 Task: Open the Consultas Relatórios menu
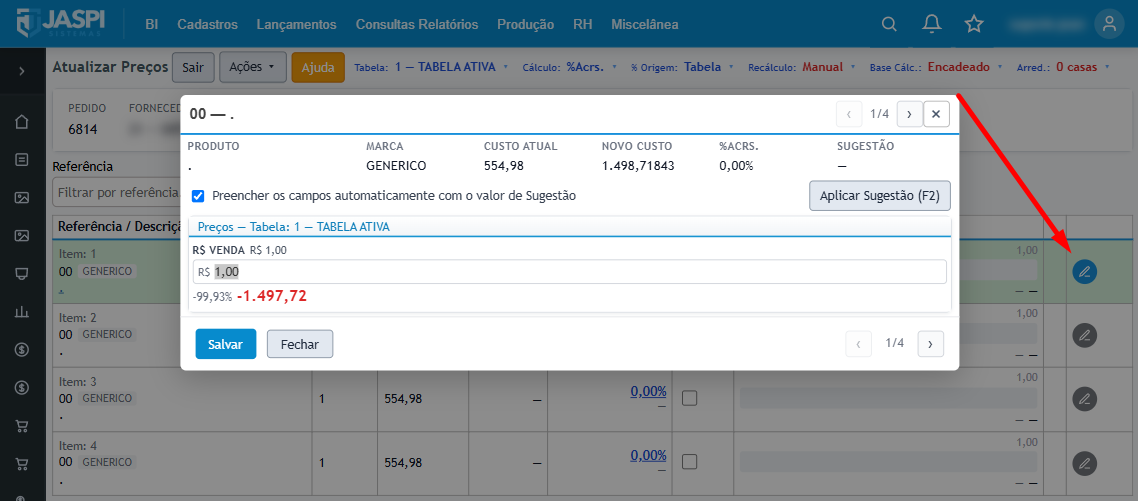click(417, 24)
